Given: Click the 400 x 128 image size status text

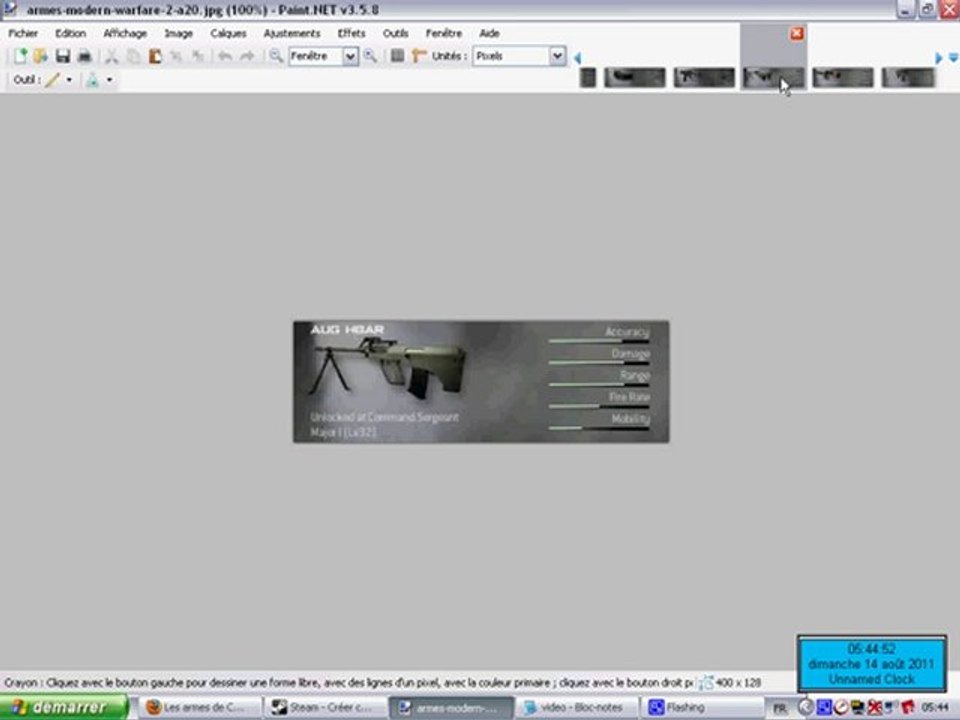Looking at the screenshot, I should point(738,682).
